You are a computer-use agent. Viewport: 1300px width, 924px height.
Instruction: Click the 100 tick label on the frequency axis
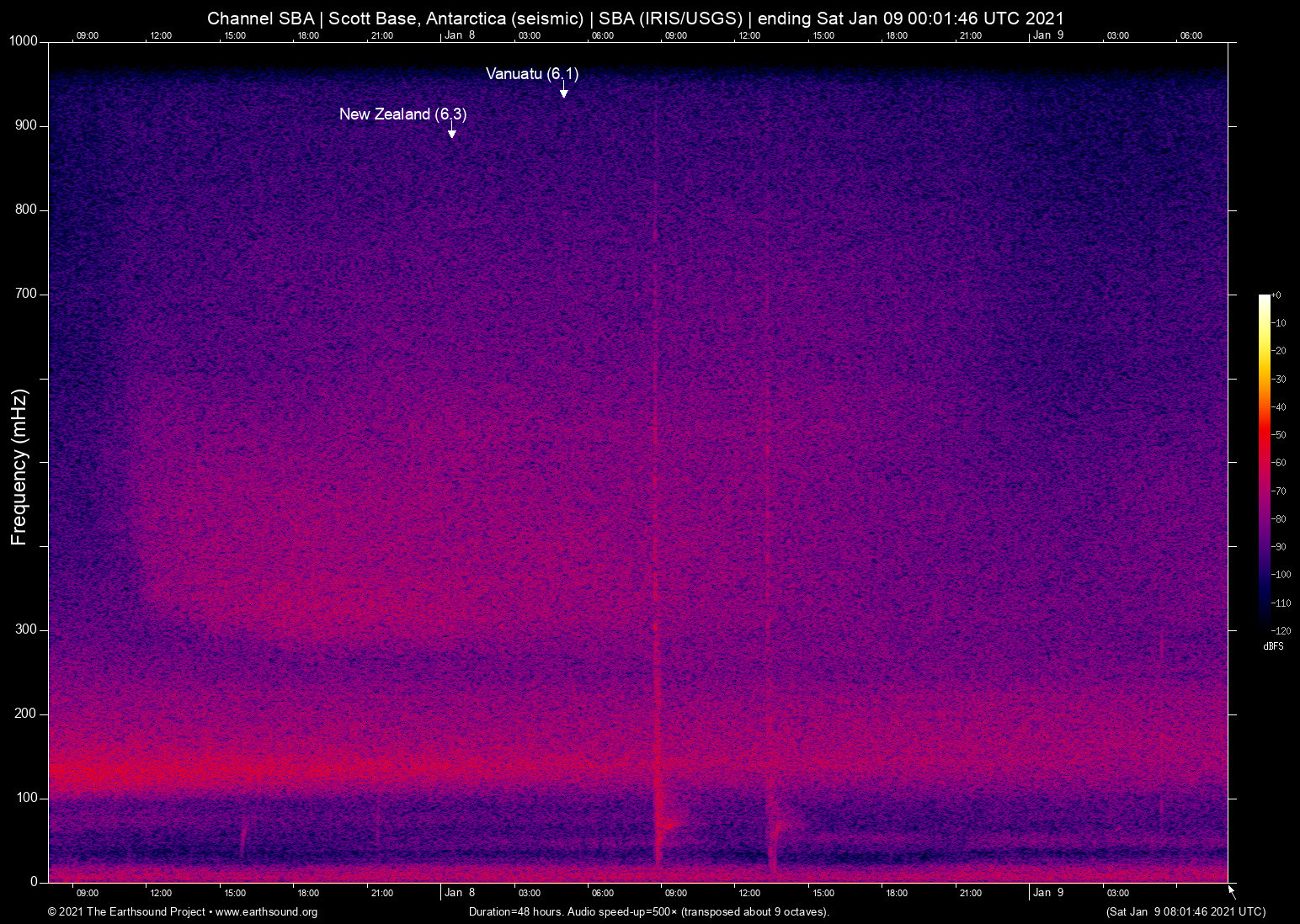[26, 798]
